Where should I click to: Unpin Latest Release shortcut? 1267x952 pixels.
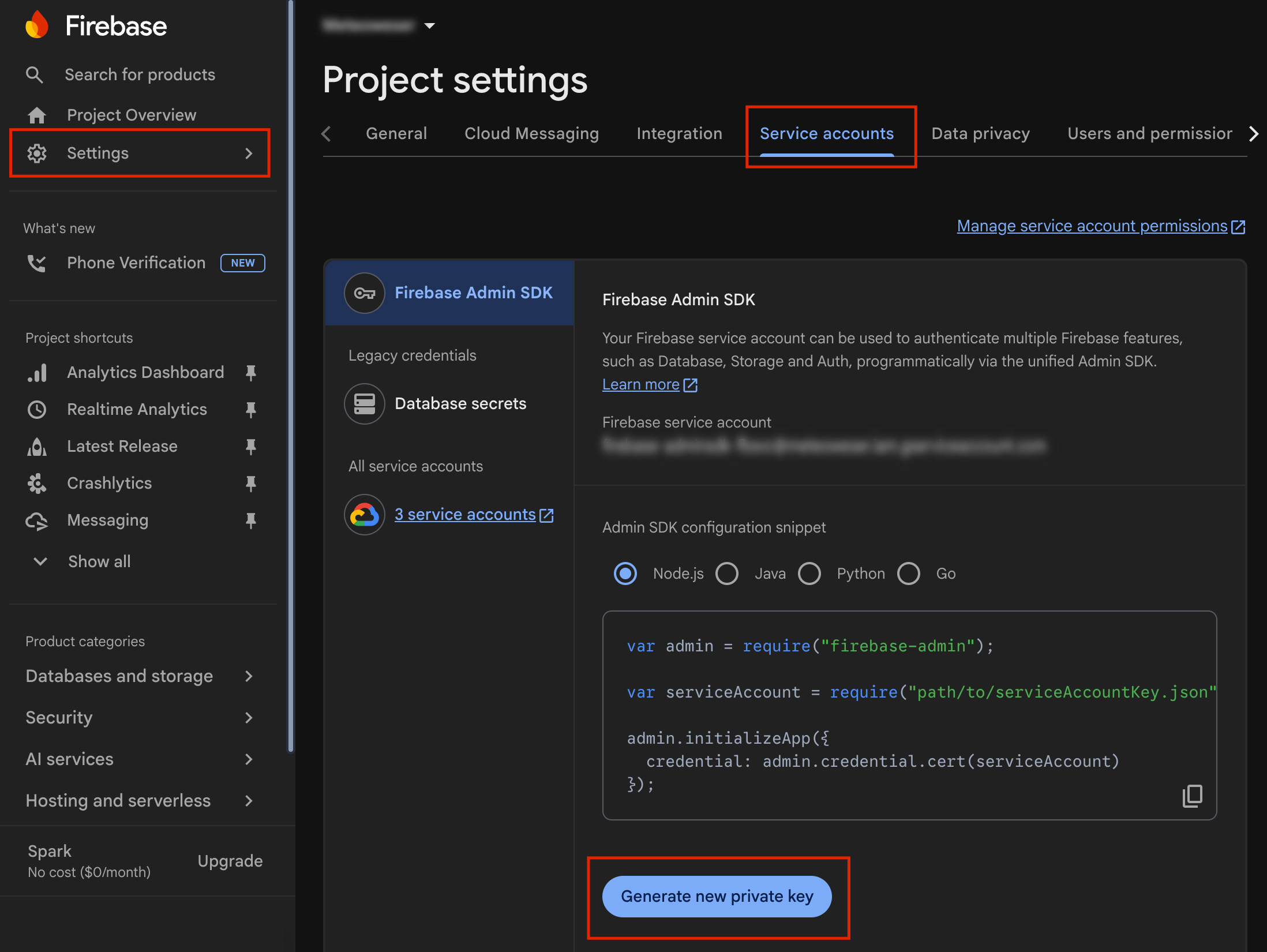tap(250, 447)
